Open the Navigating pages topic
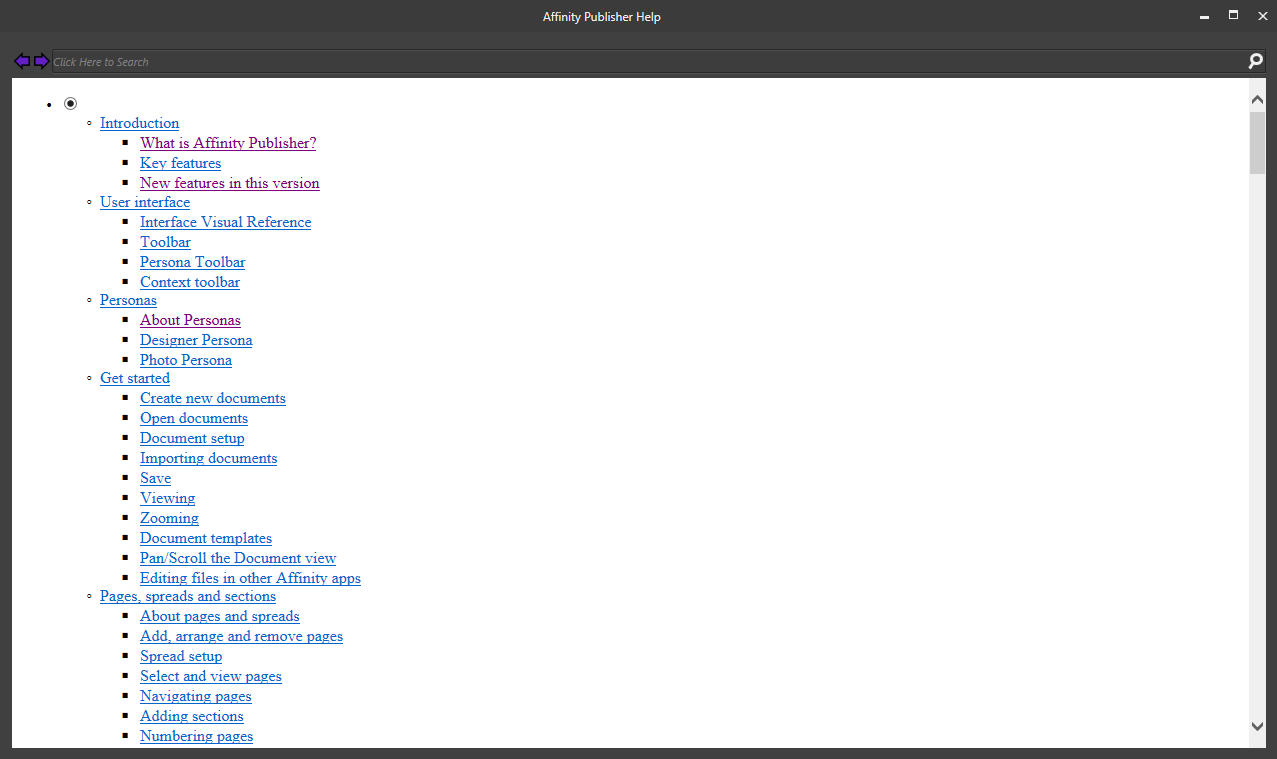The width and height of the screenshot is (1277, 759). coord(196,696)
